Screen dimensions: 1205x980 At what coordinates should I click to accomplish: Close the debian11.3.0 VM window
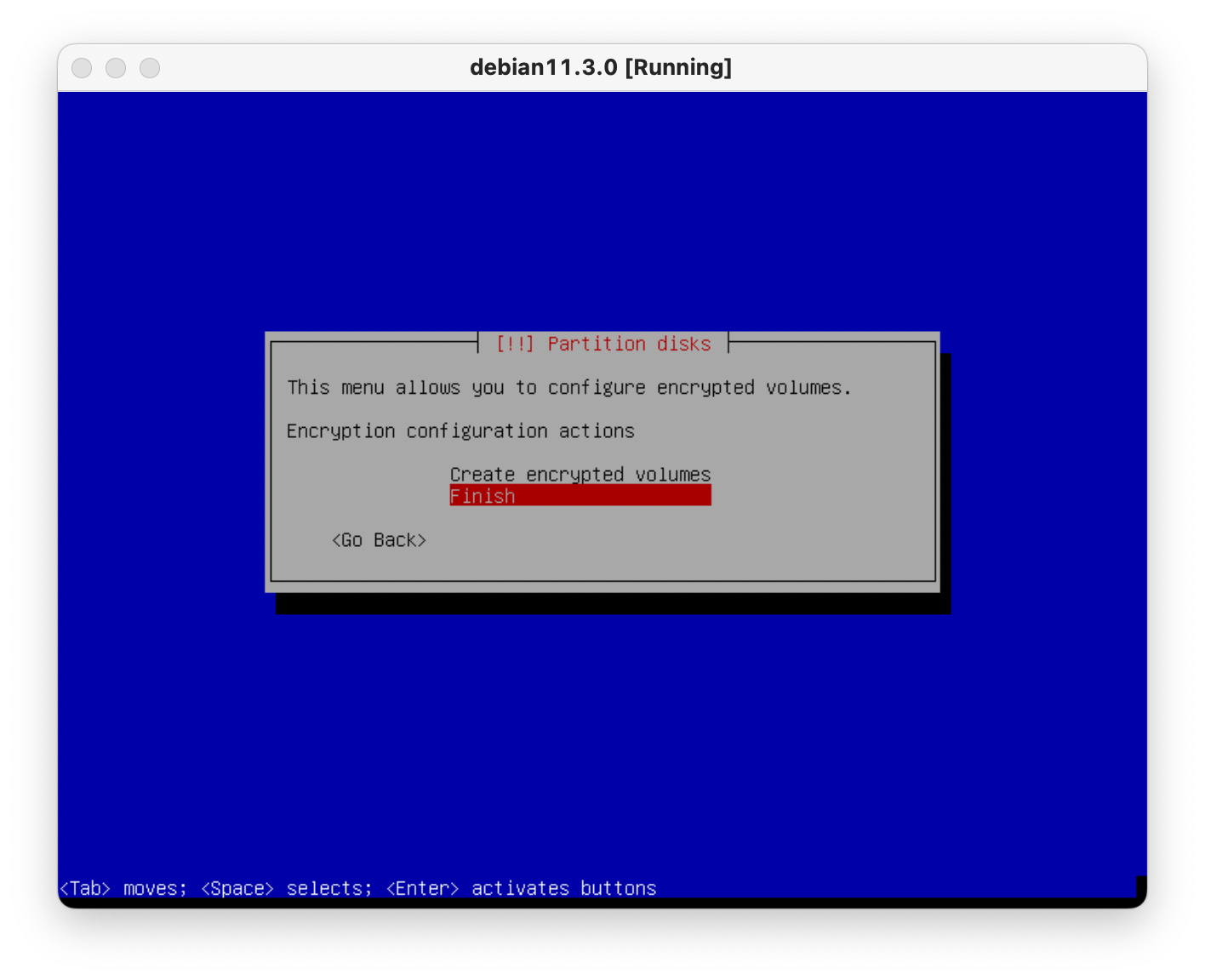coord(82,68)
